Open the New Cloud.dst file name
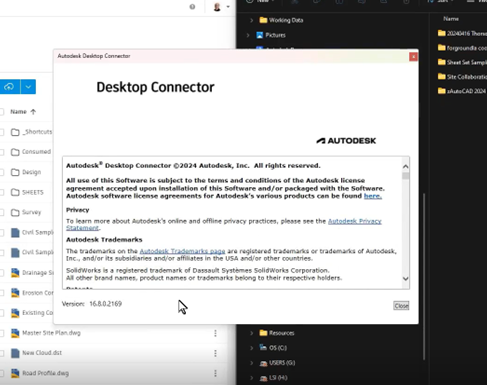 [x=42, y=353]
